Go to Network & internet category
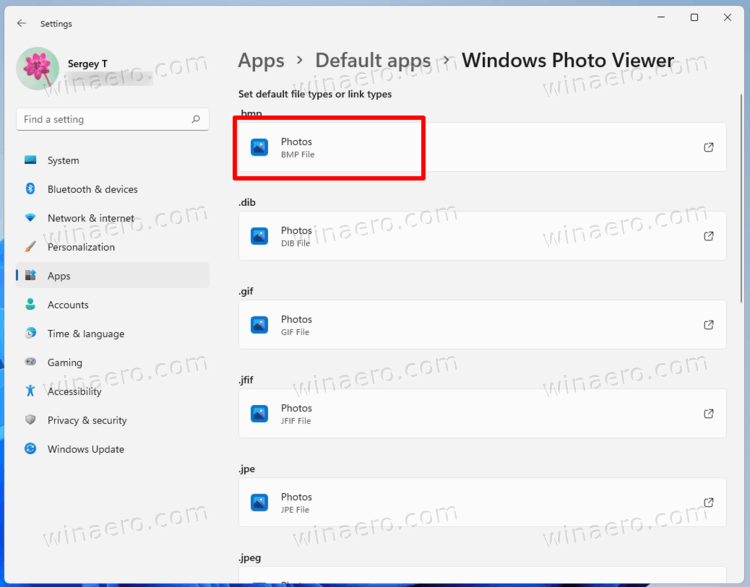This screenshot has height=587, width=750. pyautogui.click(x=112, y=218)
